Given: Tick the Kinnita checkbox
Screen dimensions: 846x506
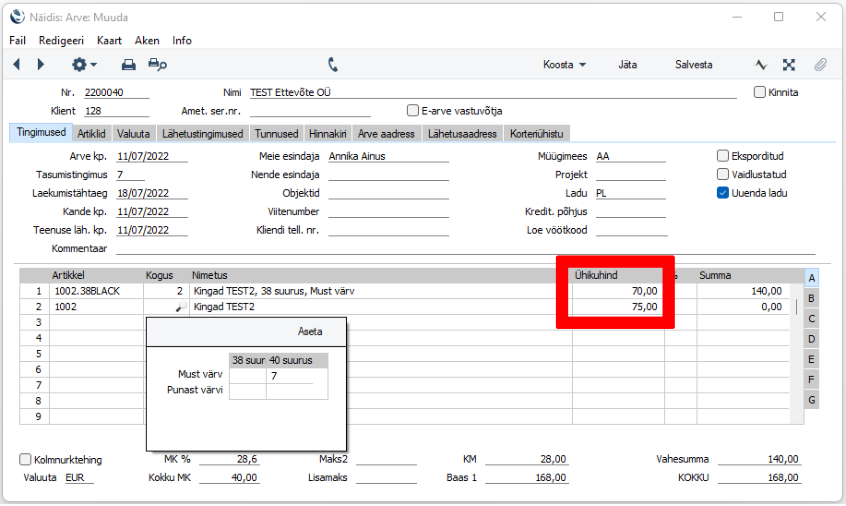Looking at the screenshot, I should coord(760,92).
